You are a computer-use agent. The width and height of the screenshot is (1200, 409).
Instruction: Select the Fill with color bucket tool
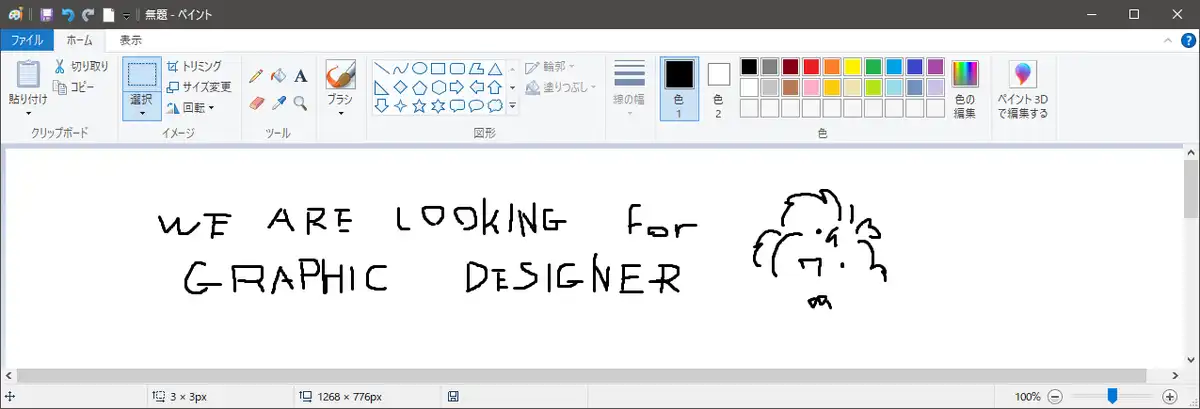[278, 75]
